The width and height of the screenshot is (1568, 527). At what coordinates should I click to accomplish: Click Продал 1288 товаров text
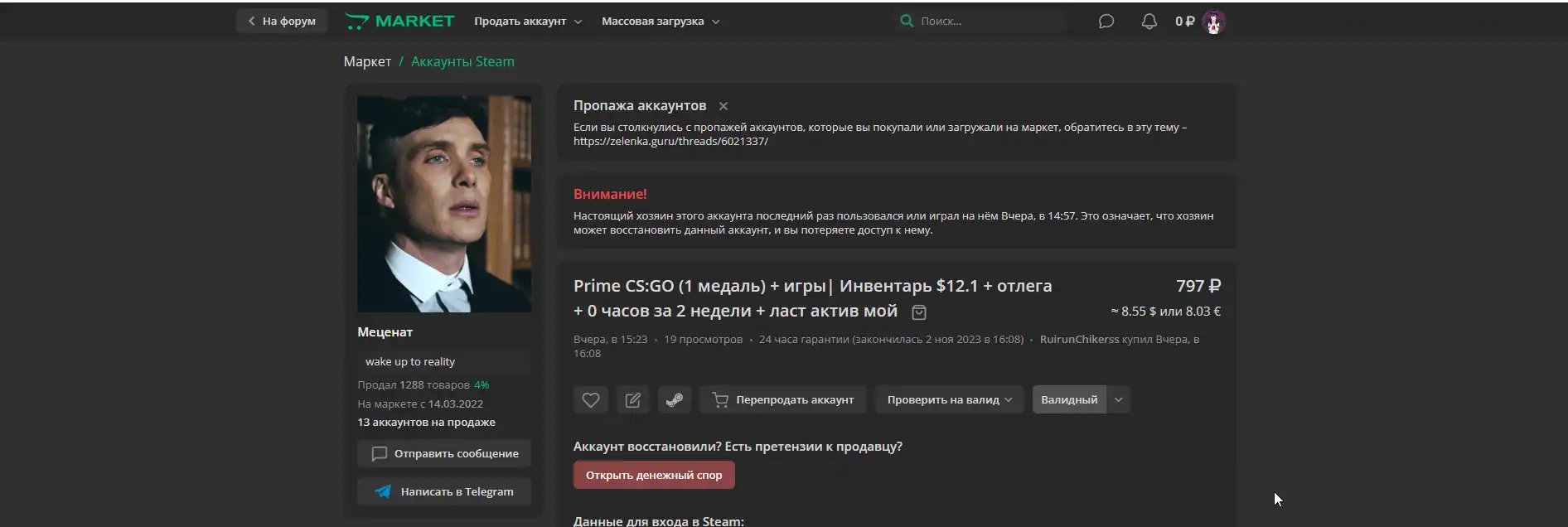(414, 385)
